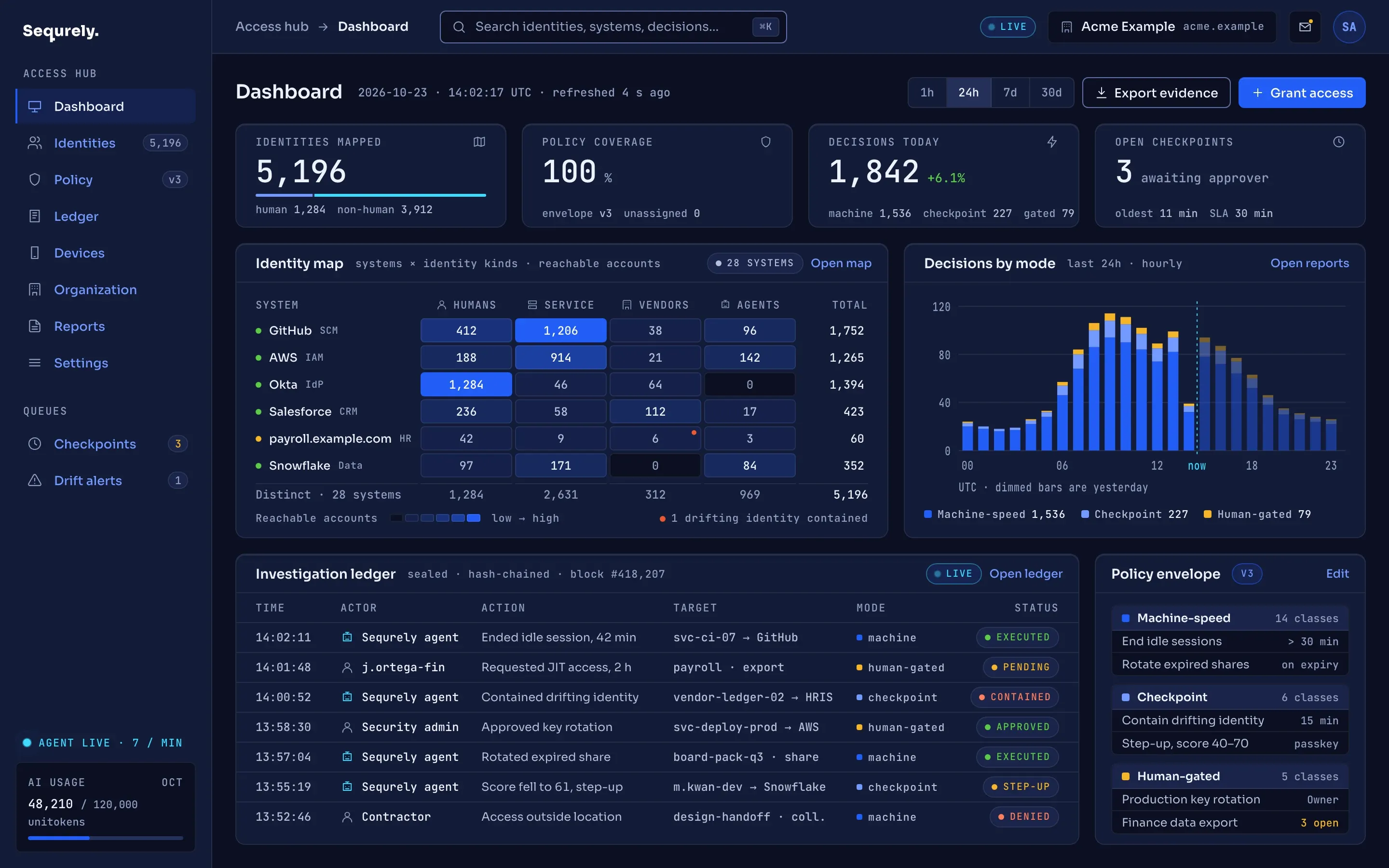
Task: Click the search identities input field
Action: (613, 27)
